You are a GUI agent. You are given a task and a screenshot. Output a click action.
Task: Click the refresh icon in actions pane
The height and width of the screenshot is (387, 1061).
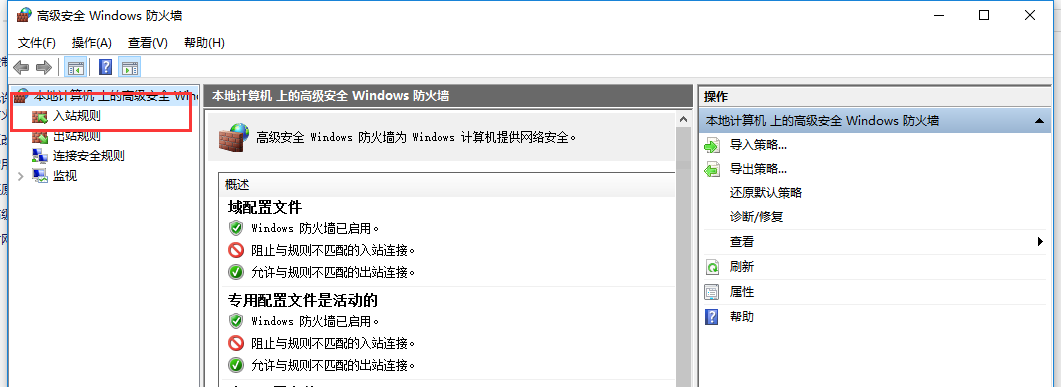point(712,267)
